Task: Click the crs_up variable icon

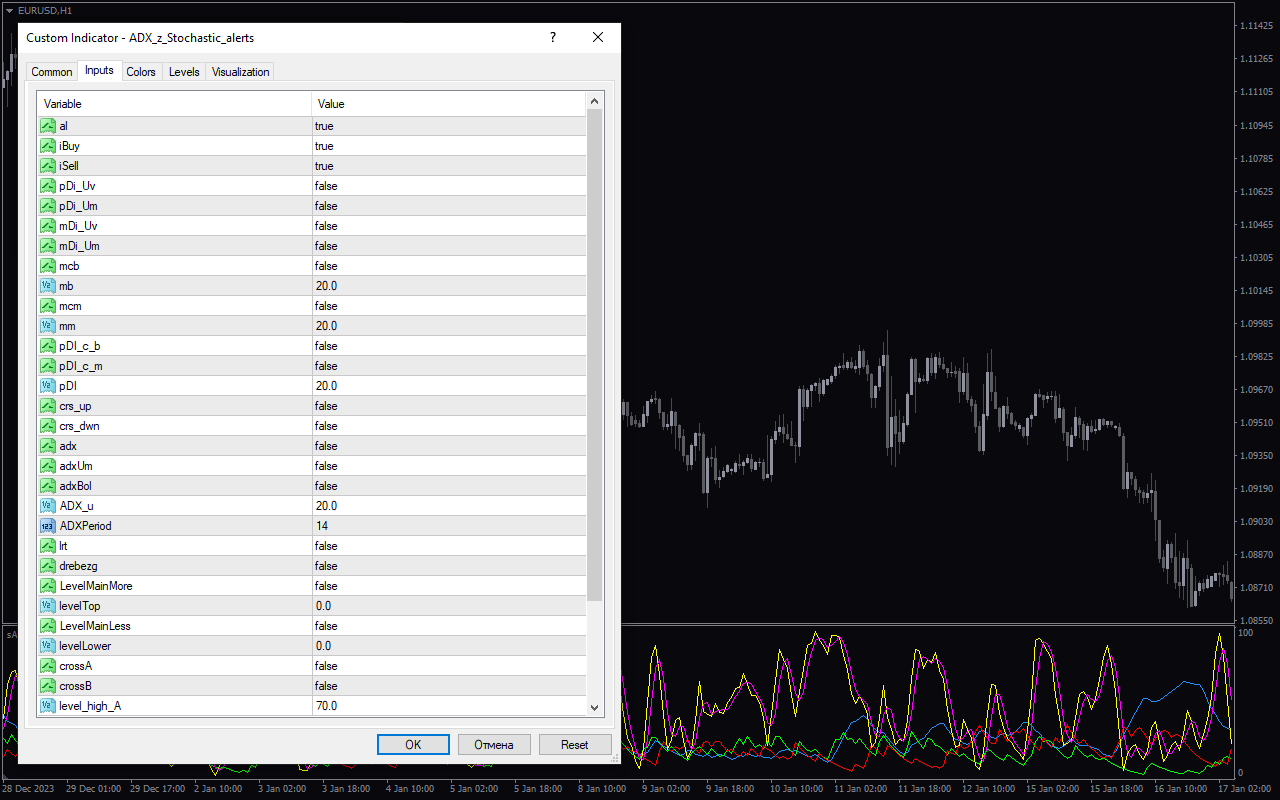Action: (48, 406)
